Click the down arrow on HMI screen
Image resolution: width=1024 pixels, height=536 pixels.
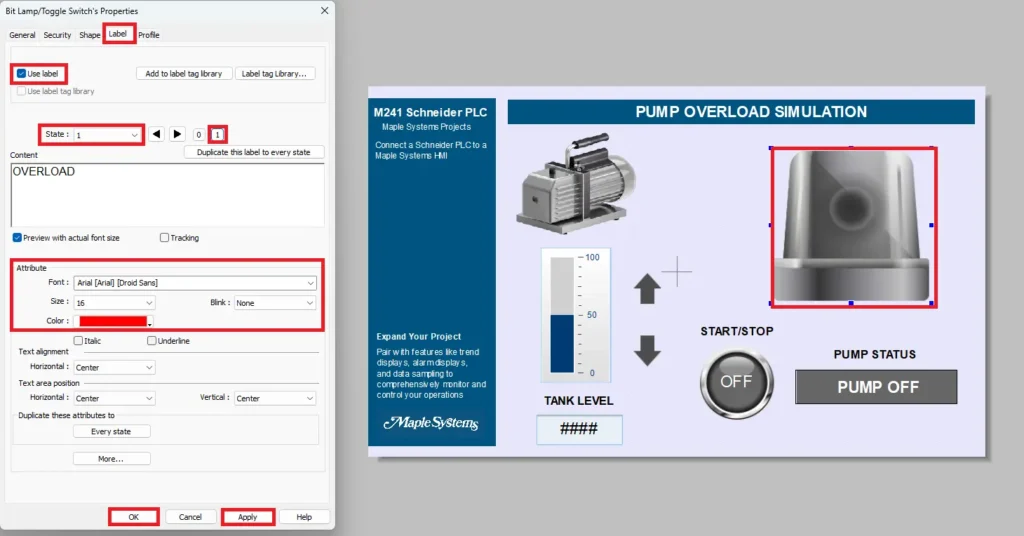(x=647, y=351)
